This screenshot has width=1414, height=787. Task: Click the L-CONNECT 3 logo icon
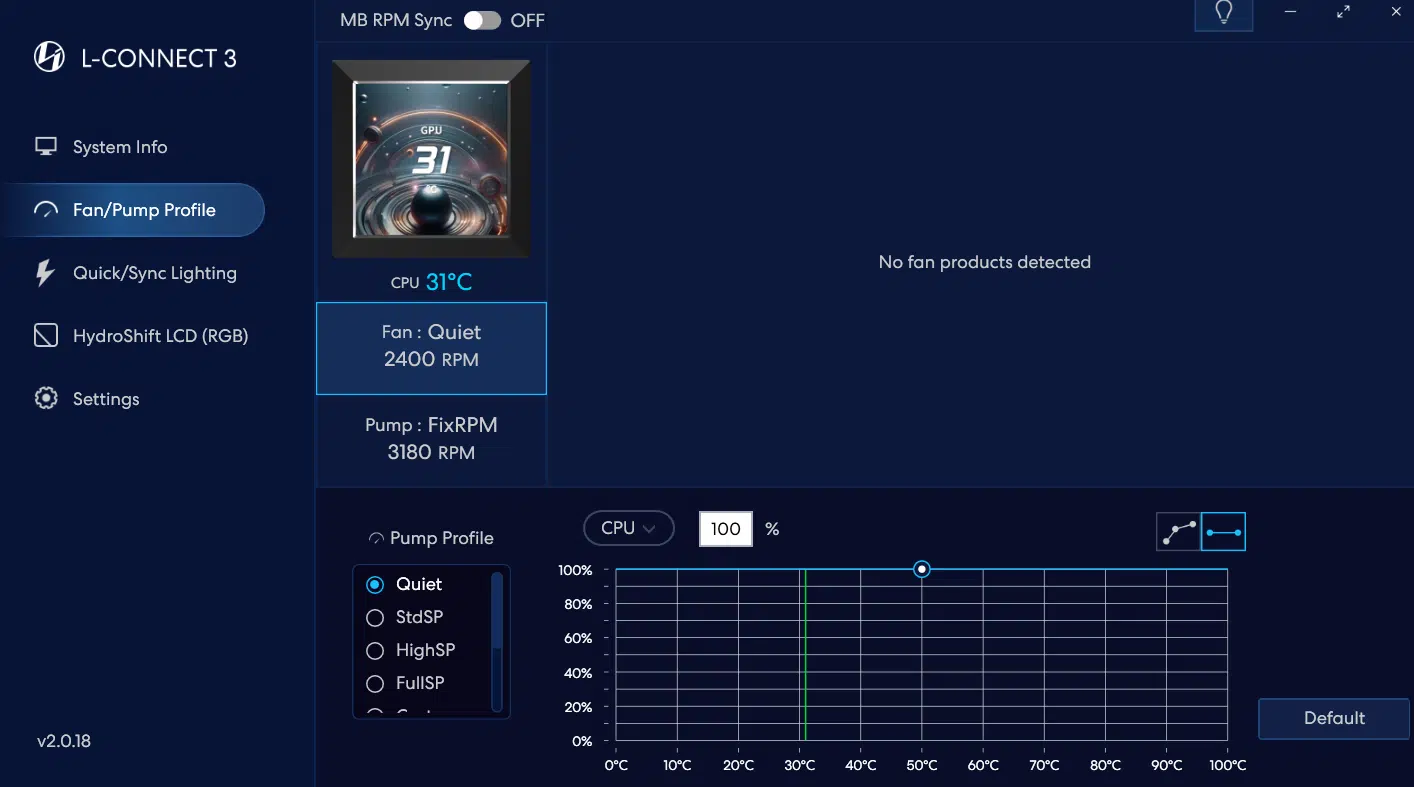pyautogui.click(x=49, y=58)
